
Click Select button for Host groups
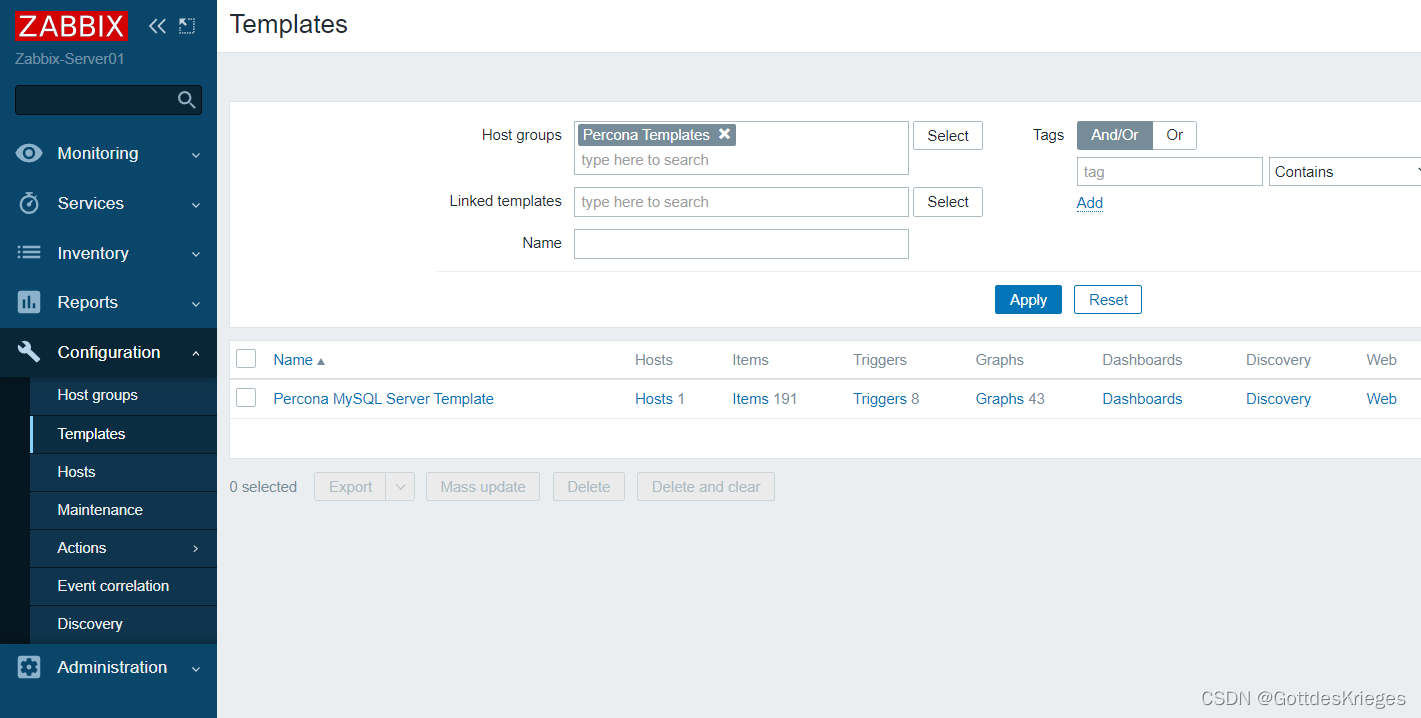tap(948, 136)
